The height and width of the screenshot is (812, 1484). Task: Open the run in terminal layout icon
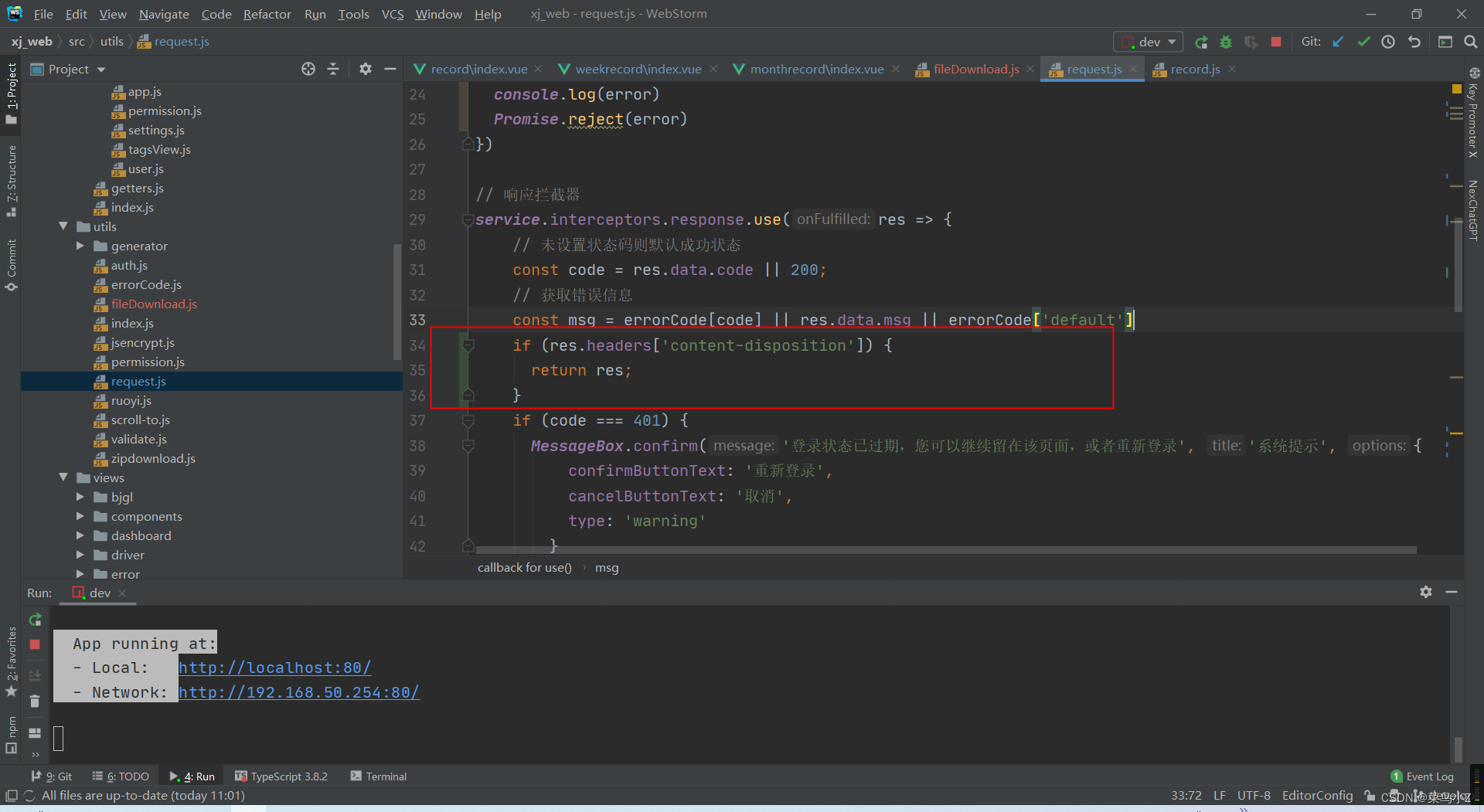(x=35, y=732)
